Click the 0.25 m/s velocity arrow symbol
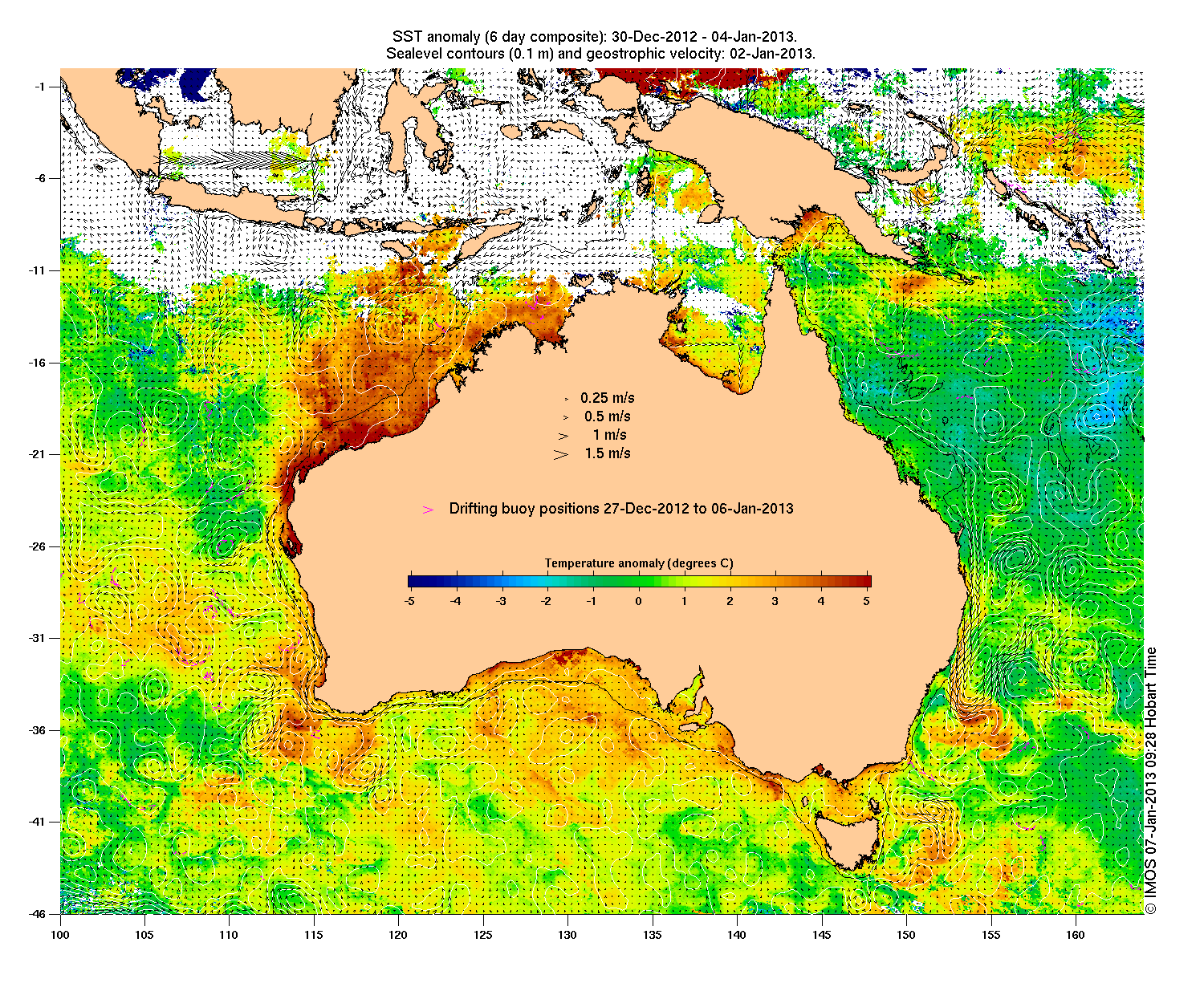 [567, 399]
